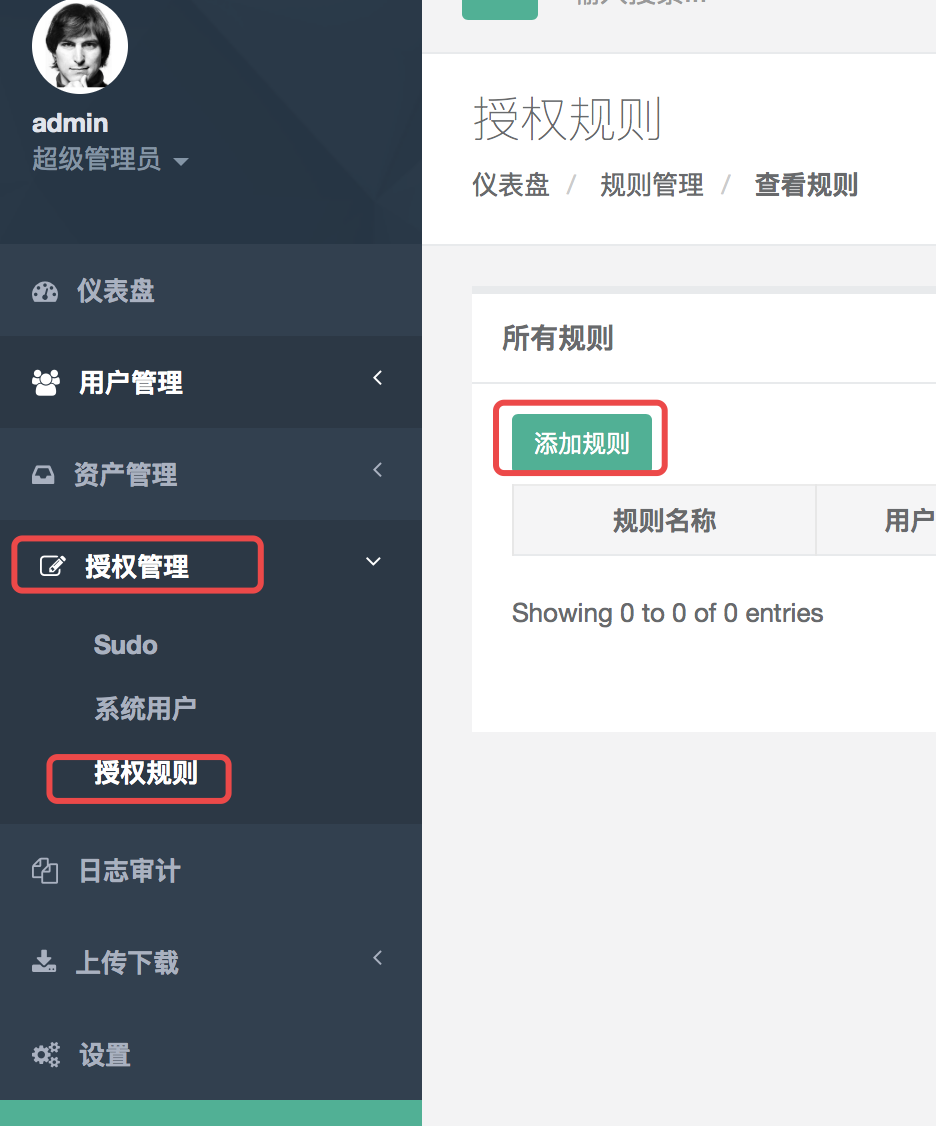The image size is (936, 1126).
Task: Select the 系统用户 submenu item
Action: (145, 709)
